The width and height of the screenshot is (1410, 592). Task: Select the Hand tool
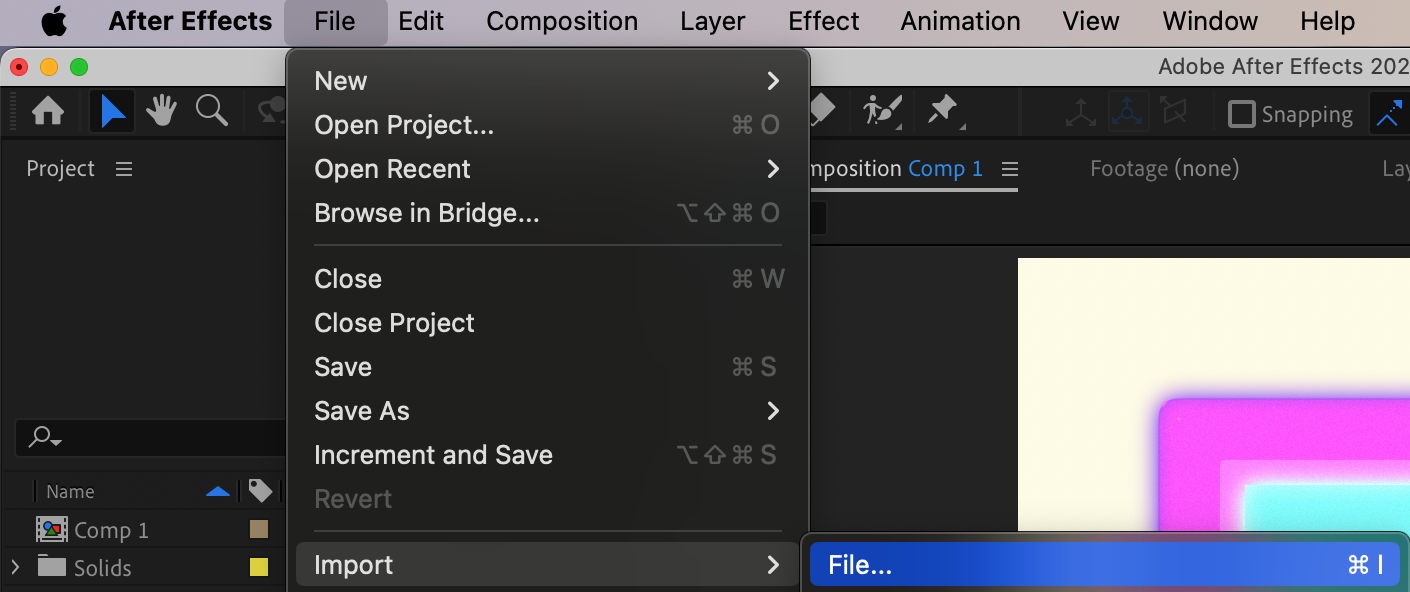tap(161, 111)
